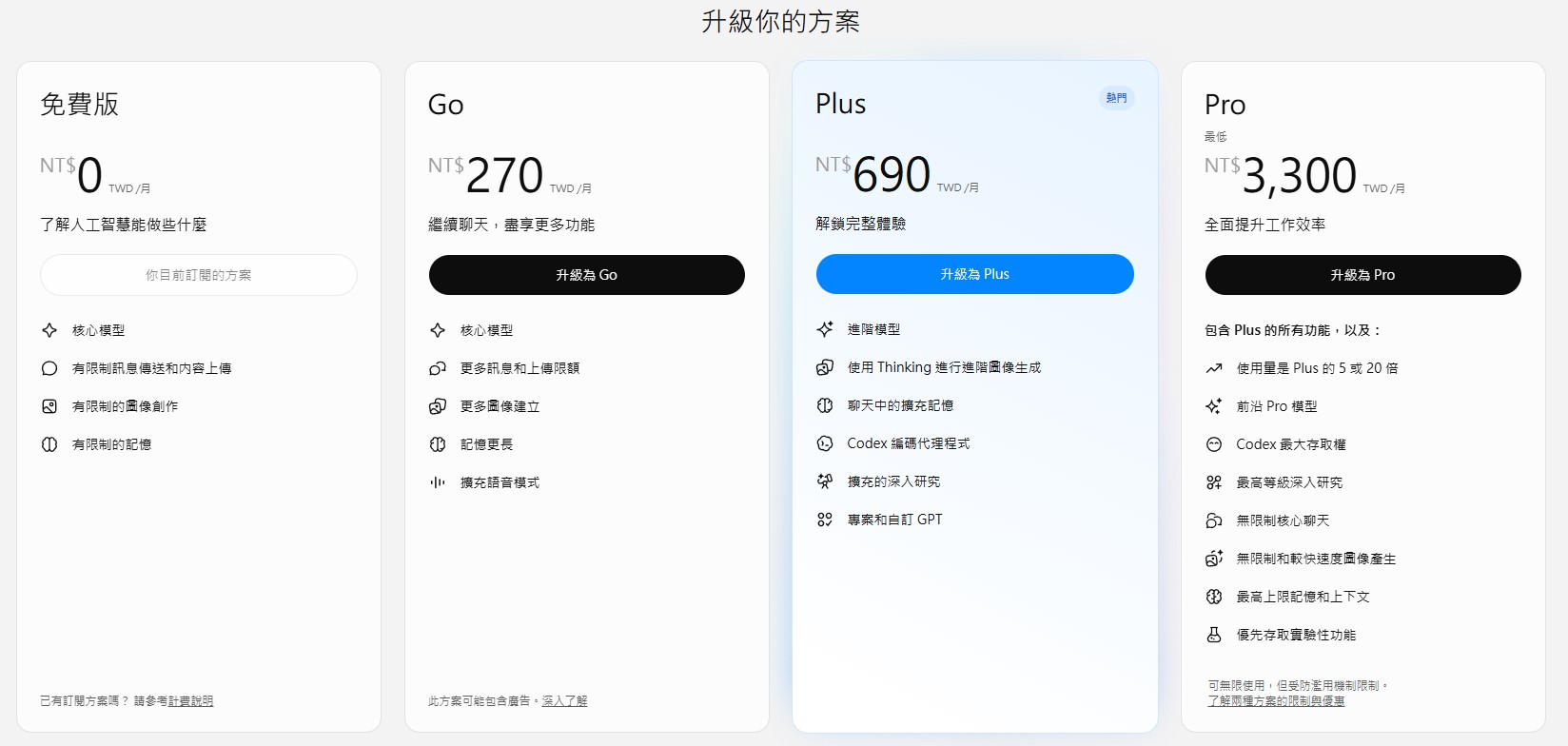Click the trend arrow icon beside 使用量是 Plus 的 5 或 20 倍
Viewport: 1568px width, 746px height.
(1214, 368)
